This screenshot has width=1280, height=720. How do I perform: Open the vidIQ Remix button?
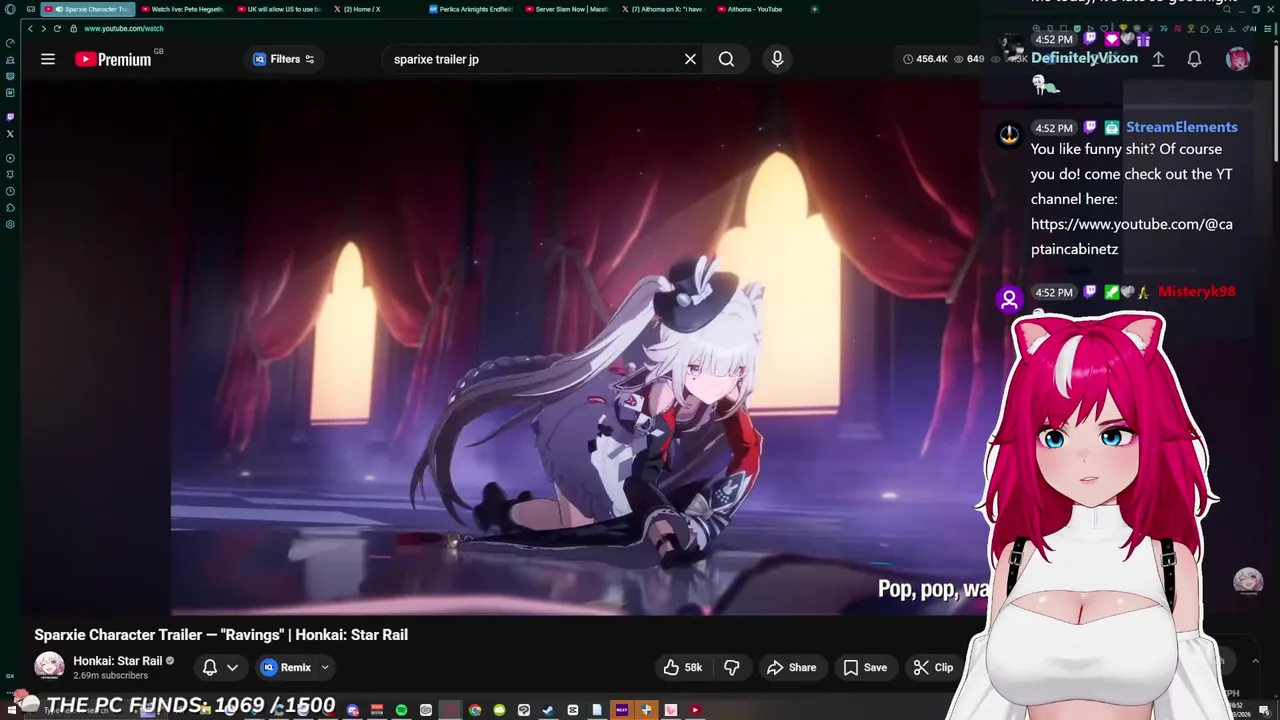point(287,667)
